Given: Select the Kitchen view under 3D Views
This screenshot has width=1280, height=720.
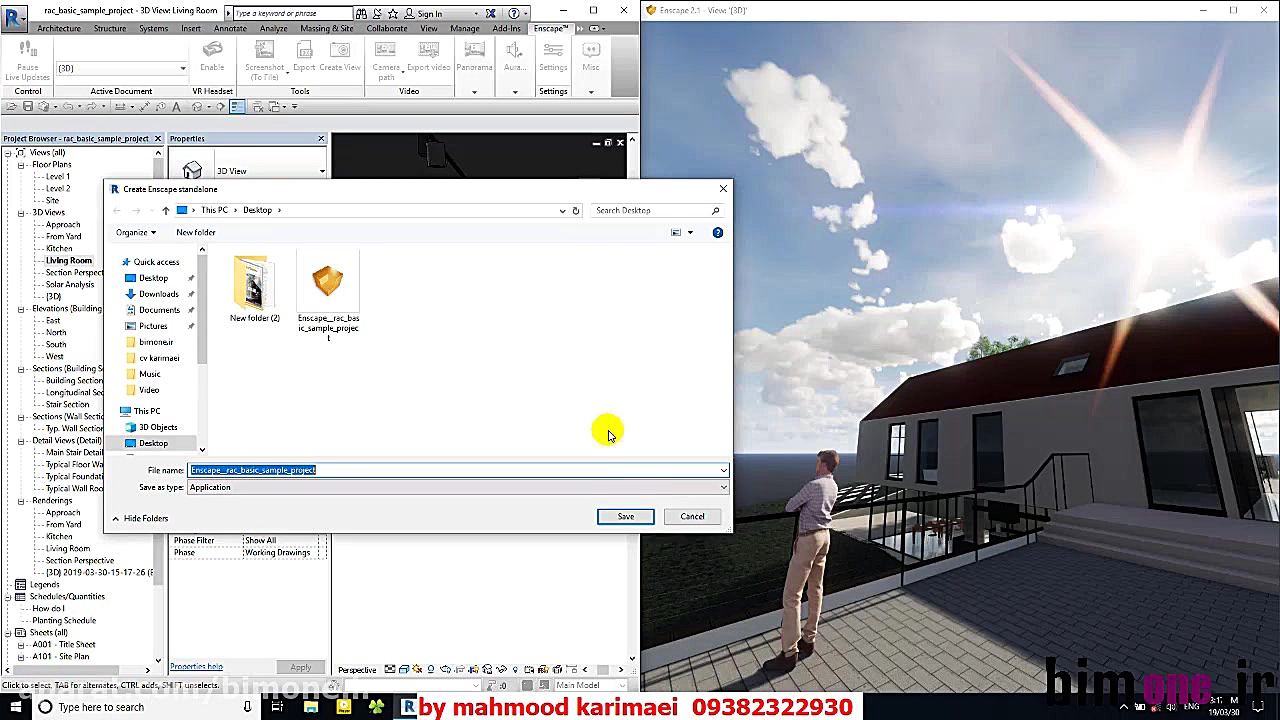Looking at the screenshot, I should coord(59,248).
